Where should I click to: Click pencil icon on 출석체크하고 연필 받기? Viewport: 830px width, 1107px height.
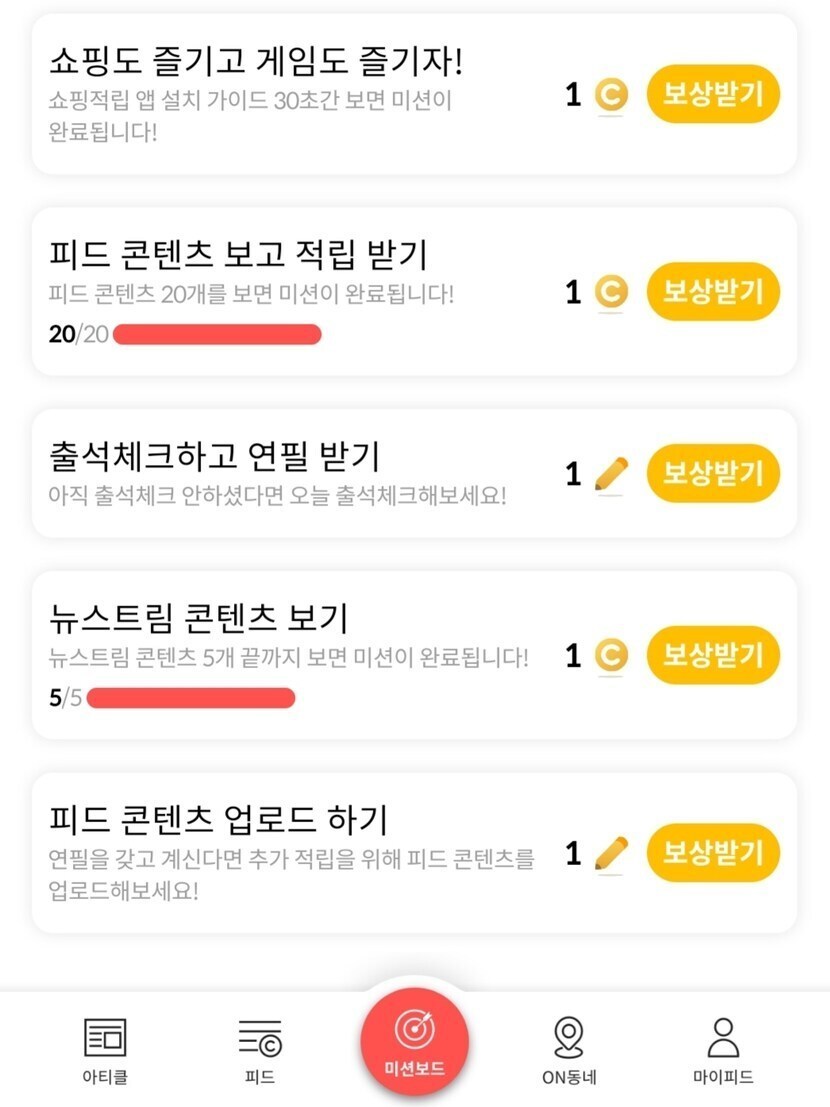[610, 474]
